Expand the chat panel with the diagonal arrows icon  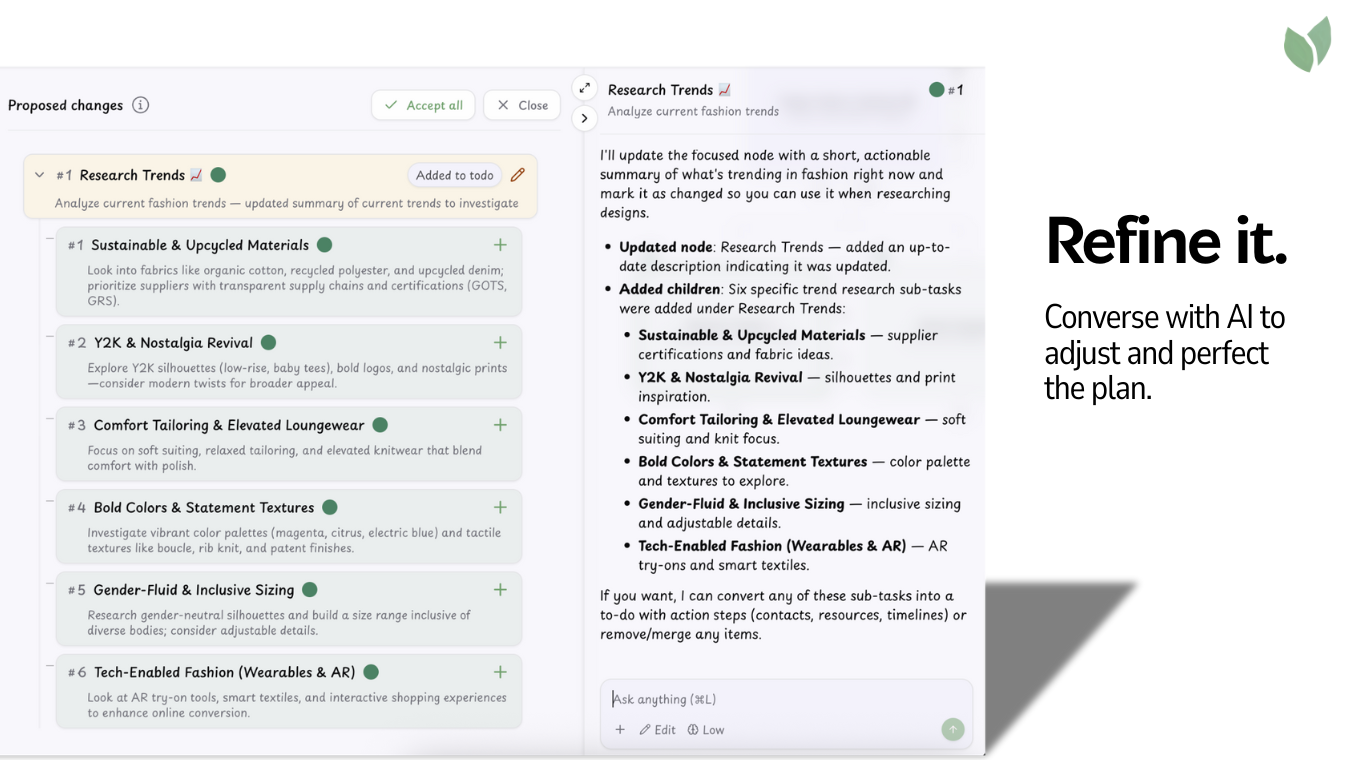(584, 86)
